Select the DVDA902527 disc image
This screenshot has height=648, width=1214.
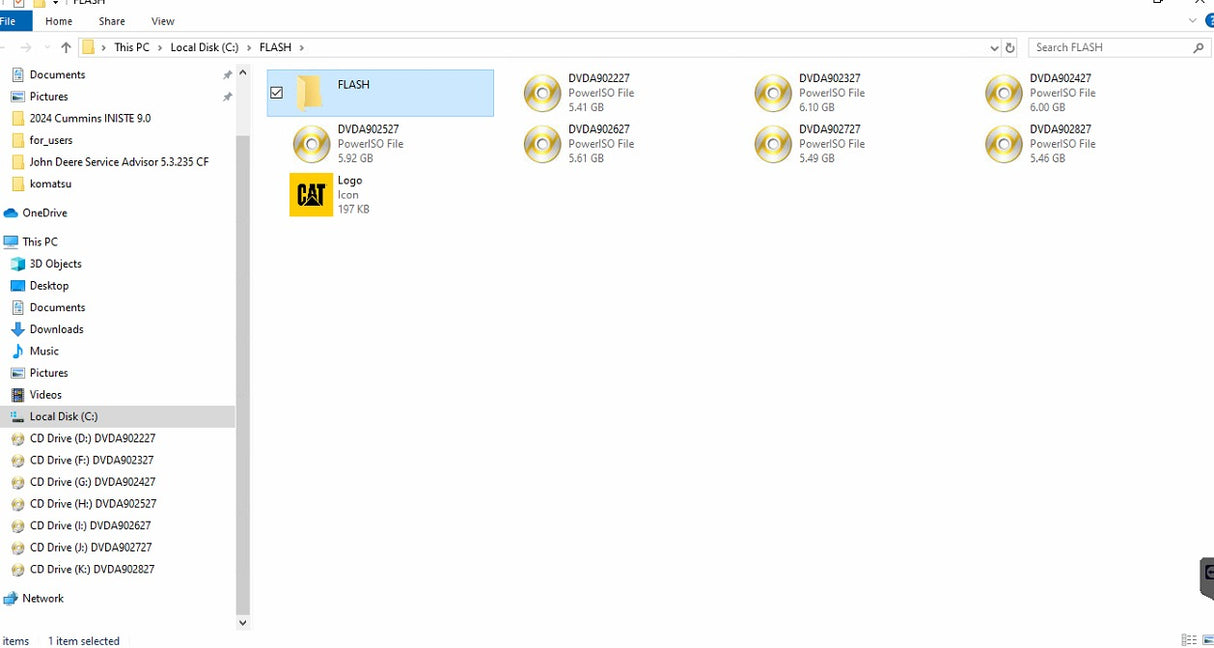[312, 144]
